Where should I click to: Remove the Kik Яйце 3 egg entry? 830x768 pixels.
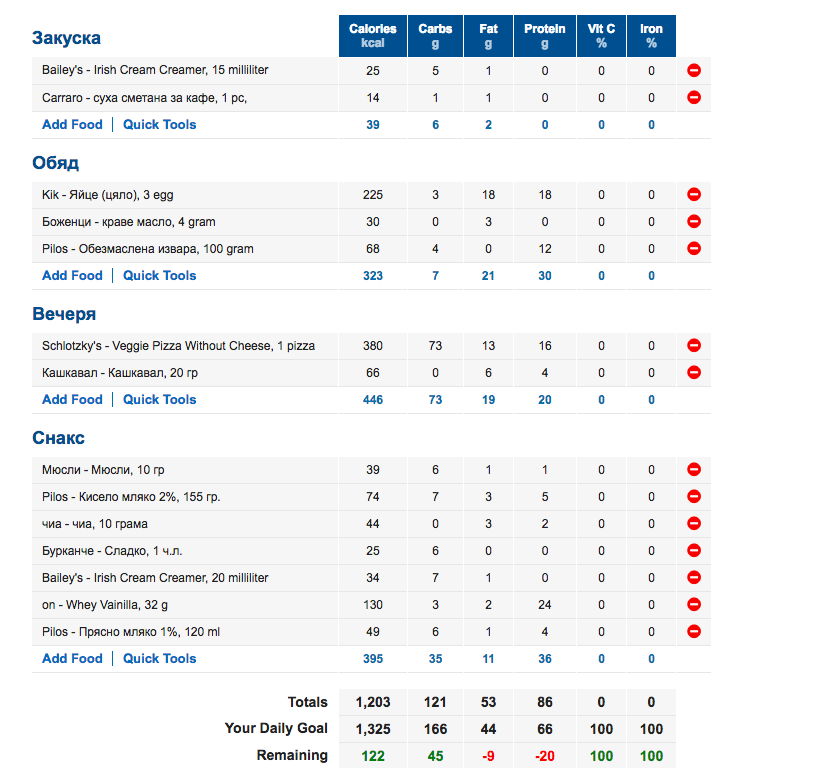(x=694, y=195)
